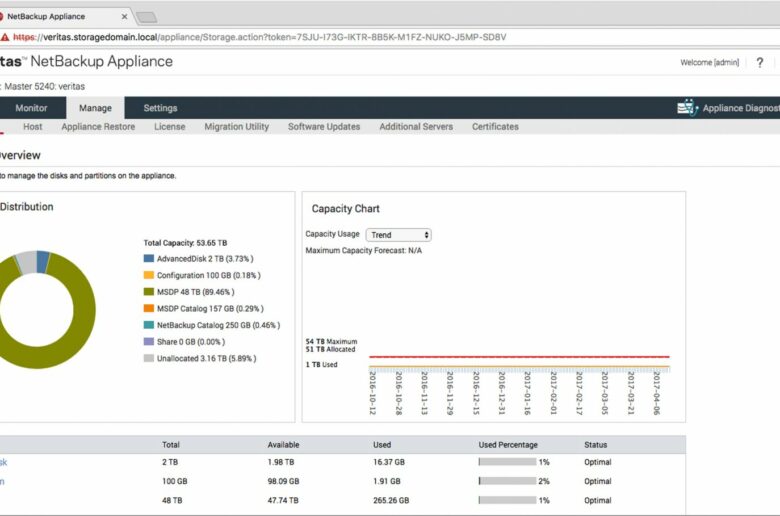Click the Welcome [admin] text
The height and width of the screenshot is (516, 780).
(x=709, y=63)
